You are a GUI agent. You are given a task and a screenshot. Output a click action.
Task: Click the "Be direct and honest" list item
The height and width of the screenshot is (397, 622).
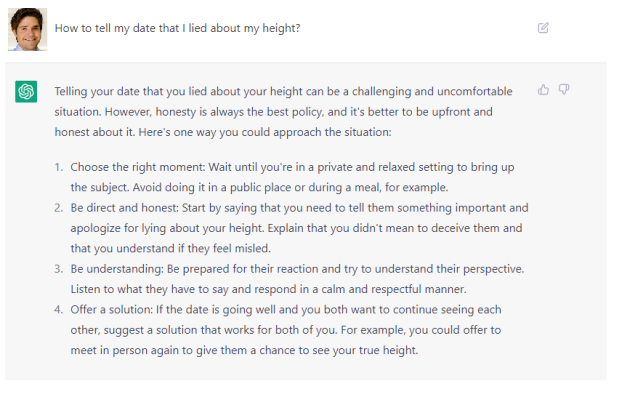pos(299,228)
